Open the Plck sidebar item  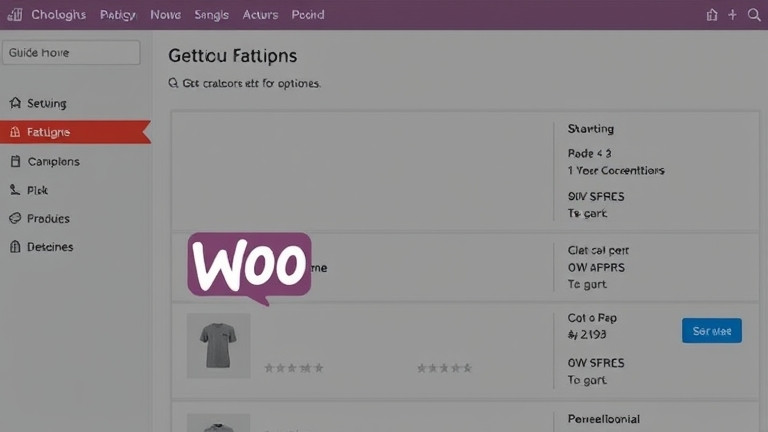[37, 190]
